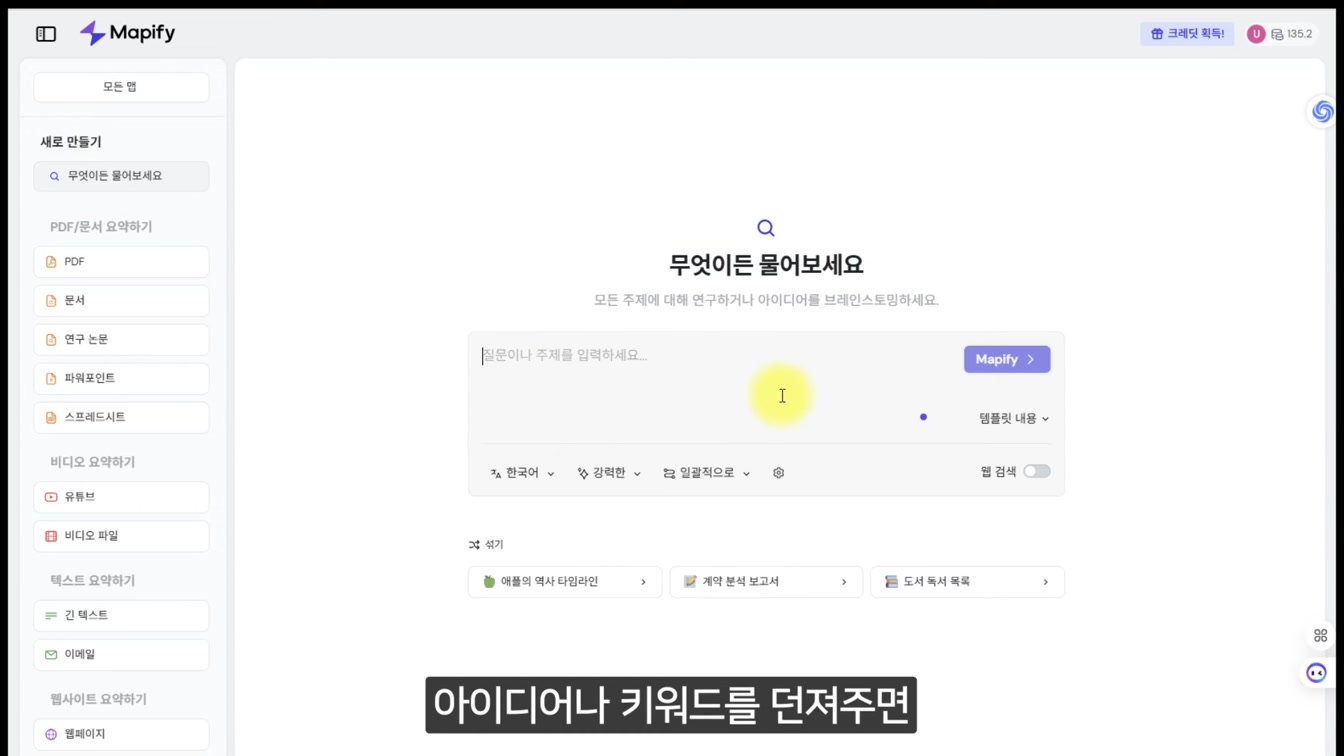Open 모든 맵 in sidebar
1344x756 pixels.
(121, 87)
